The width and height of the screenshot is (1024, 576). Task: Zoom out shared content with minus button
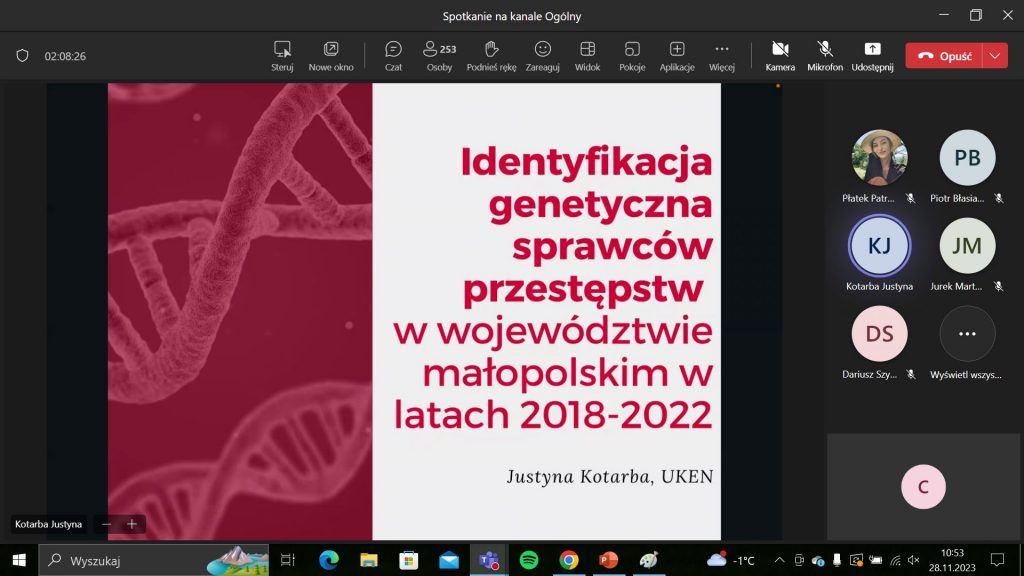click(107, 524)
